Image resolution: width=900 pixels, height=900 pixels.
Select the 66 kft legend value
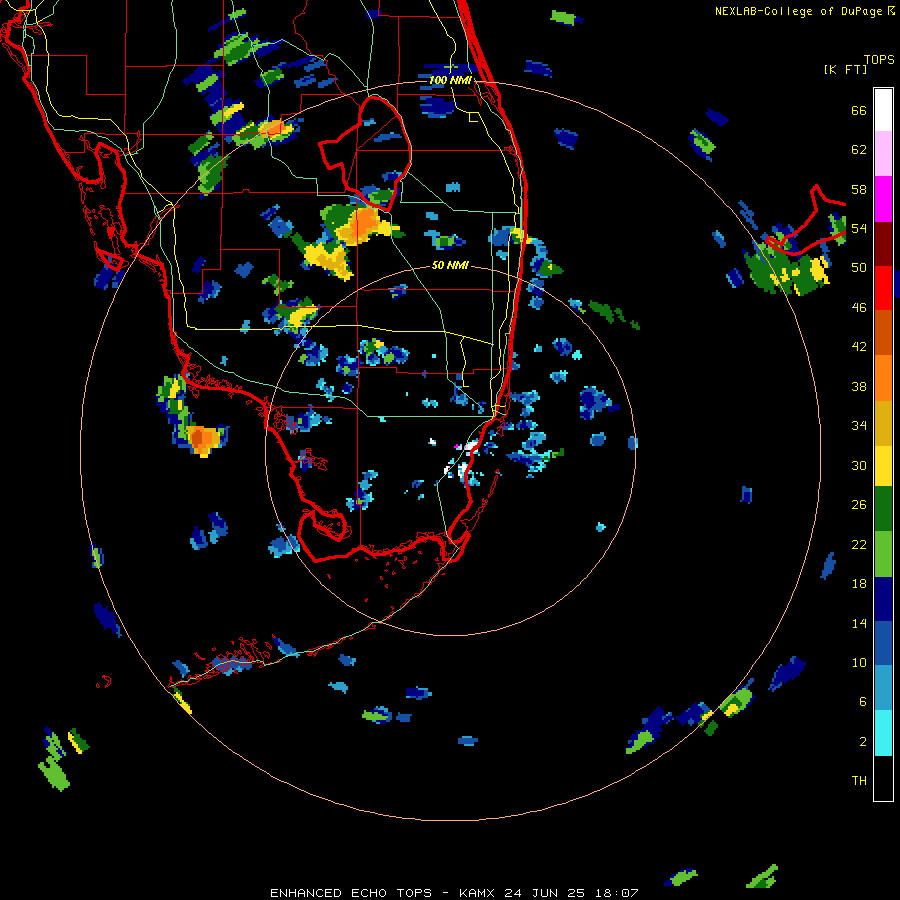tap(859, 111)
